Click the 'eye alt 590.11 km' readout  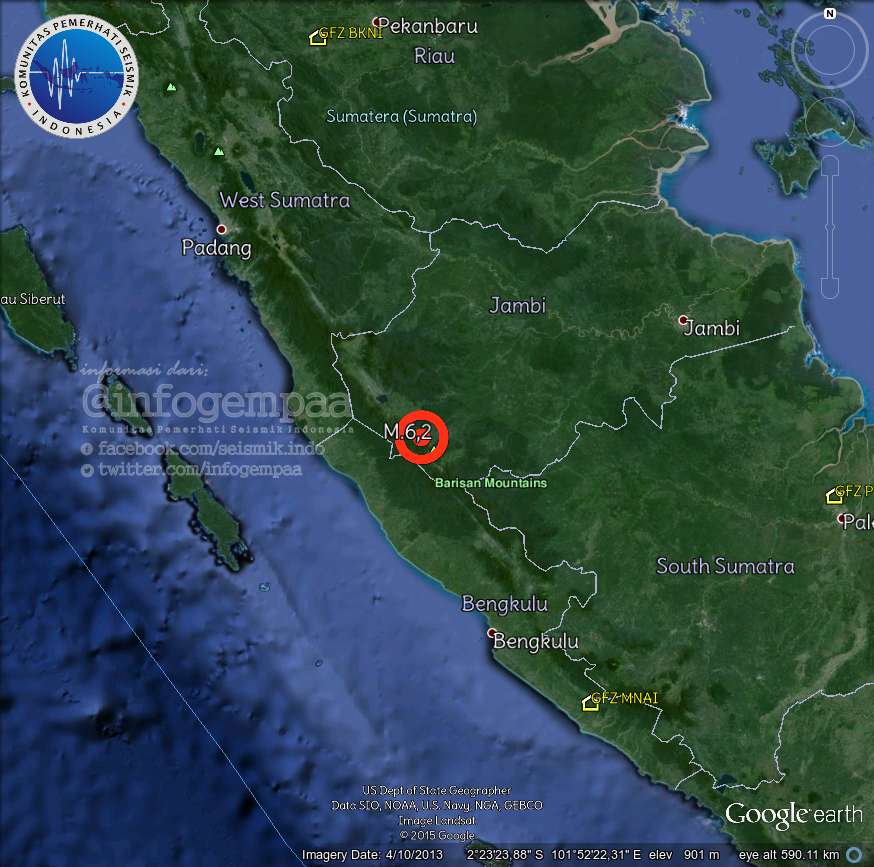pos(789,855)
